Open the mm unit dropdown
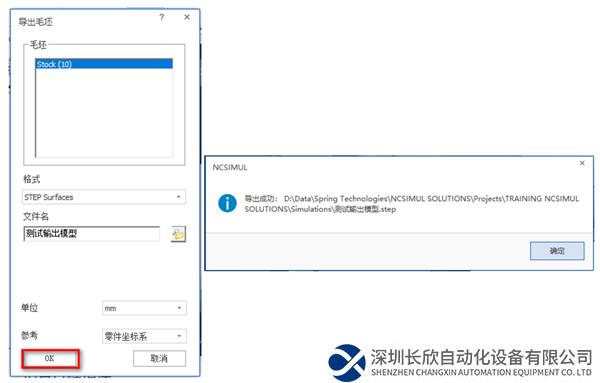 click(144, 308)
